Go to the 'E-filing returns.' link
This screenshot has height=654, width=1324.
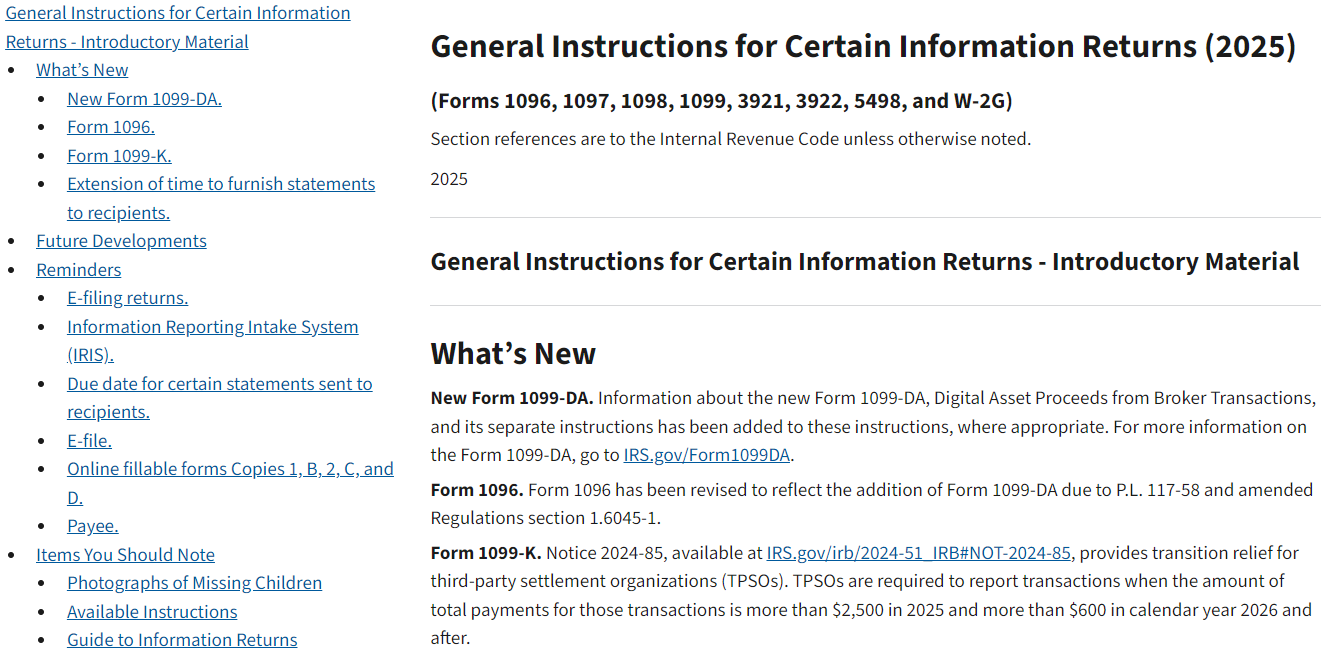click(127, 298)
